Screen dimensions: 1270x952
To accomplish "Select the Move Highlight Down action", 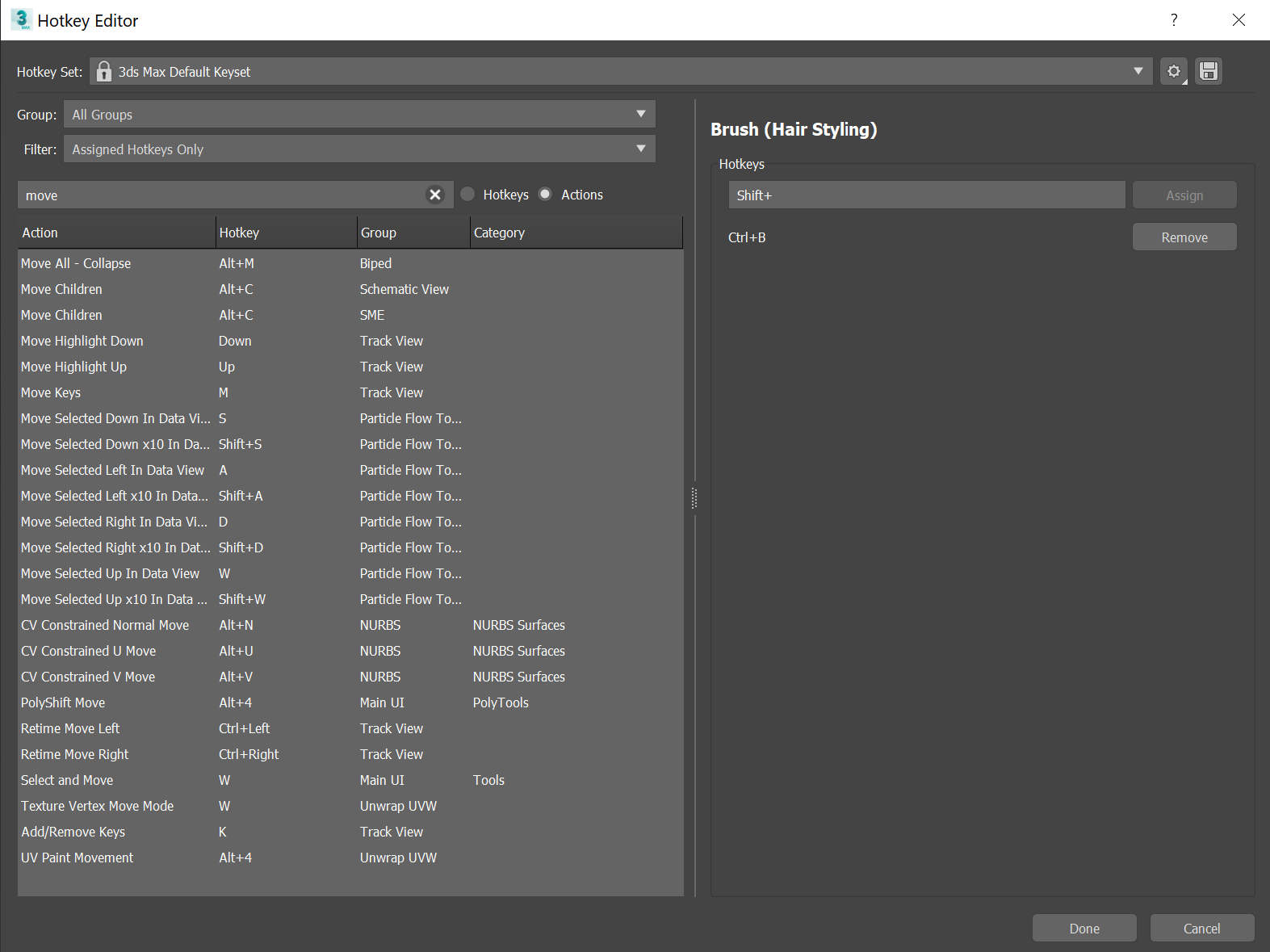I will click(x=350, y=341).
